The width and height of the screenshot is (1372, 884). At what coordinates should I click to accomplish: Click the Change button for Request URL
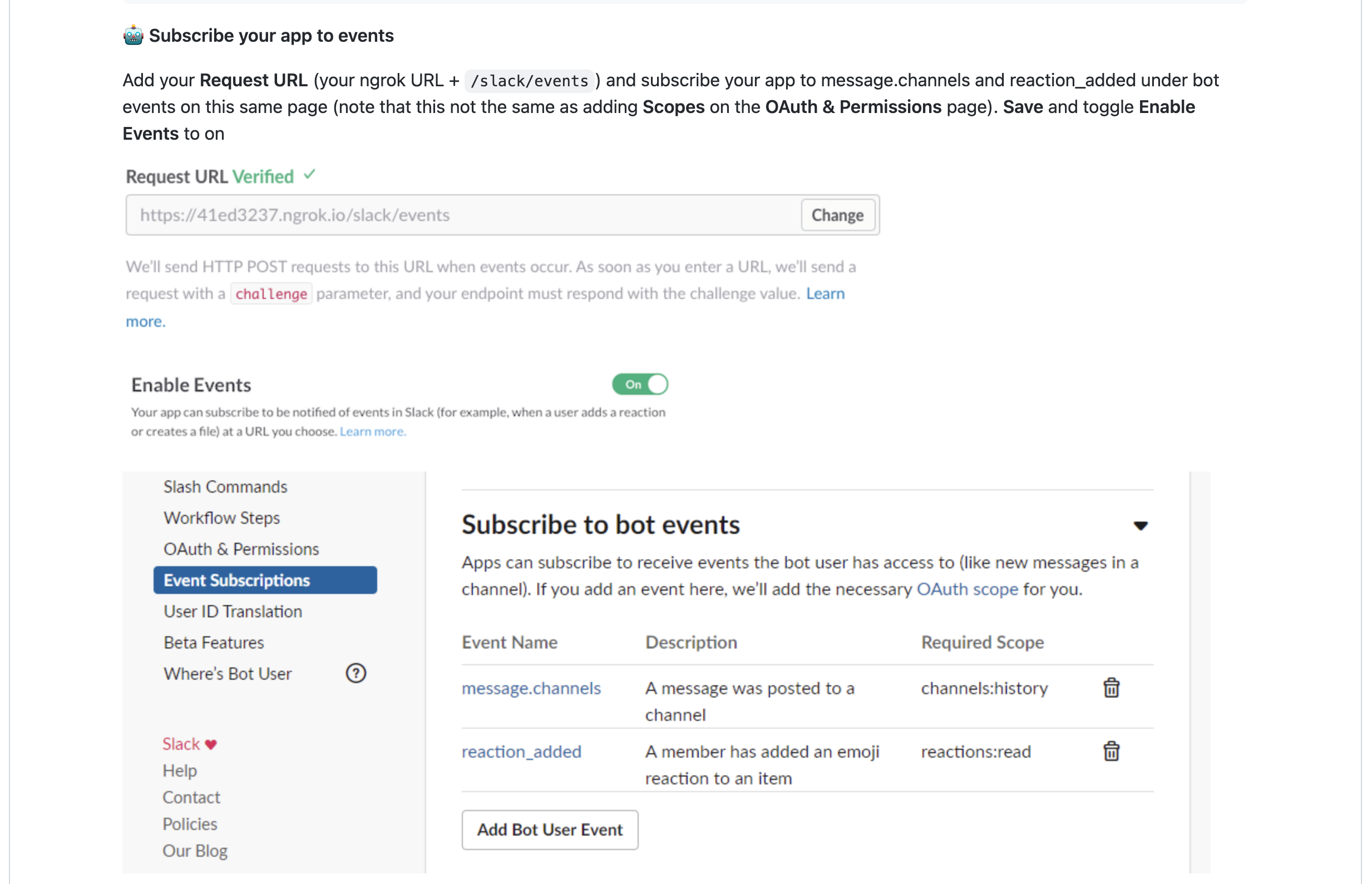click(x=837, y=214)
